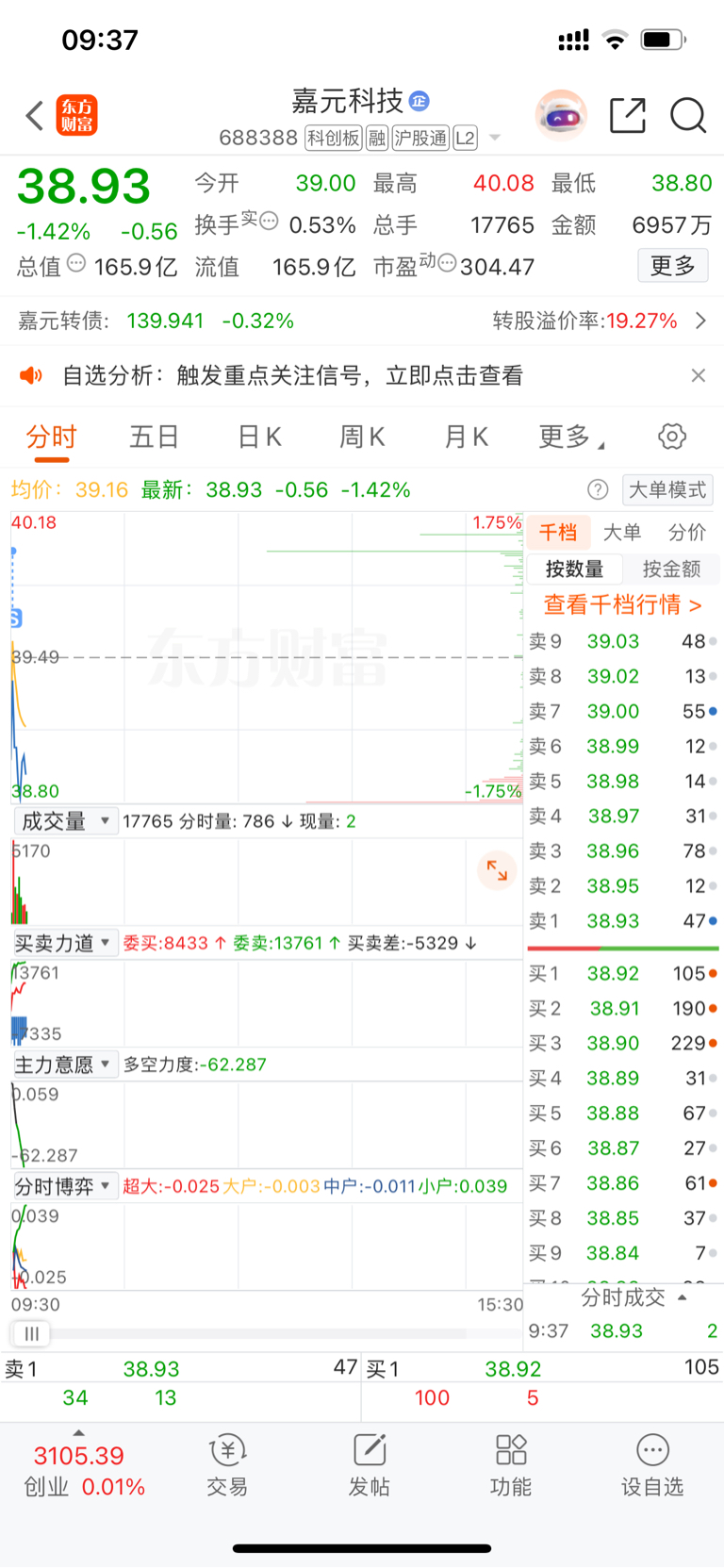Grab the timeline slider handle
This screenshot has width=724, height=1568.
[x=31, y=1333]
